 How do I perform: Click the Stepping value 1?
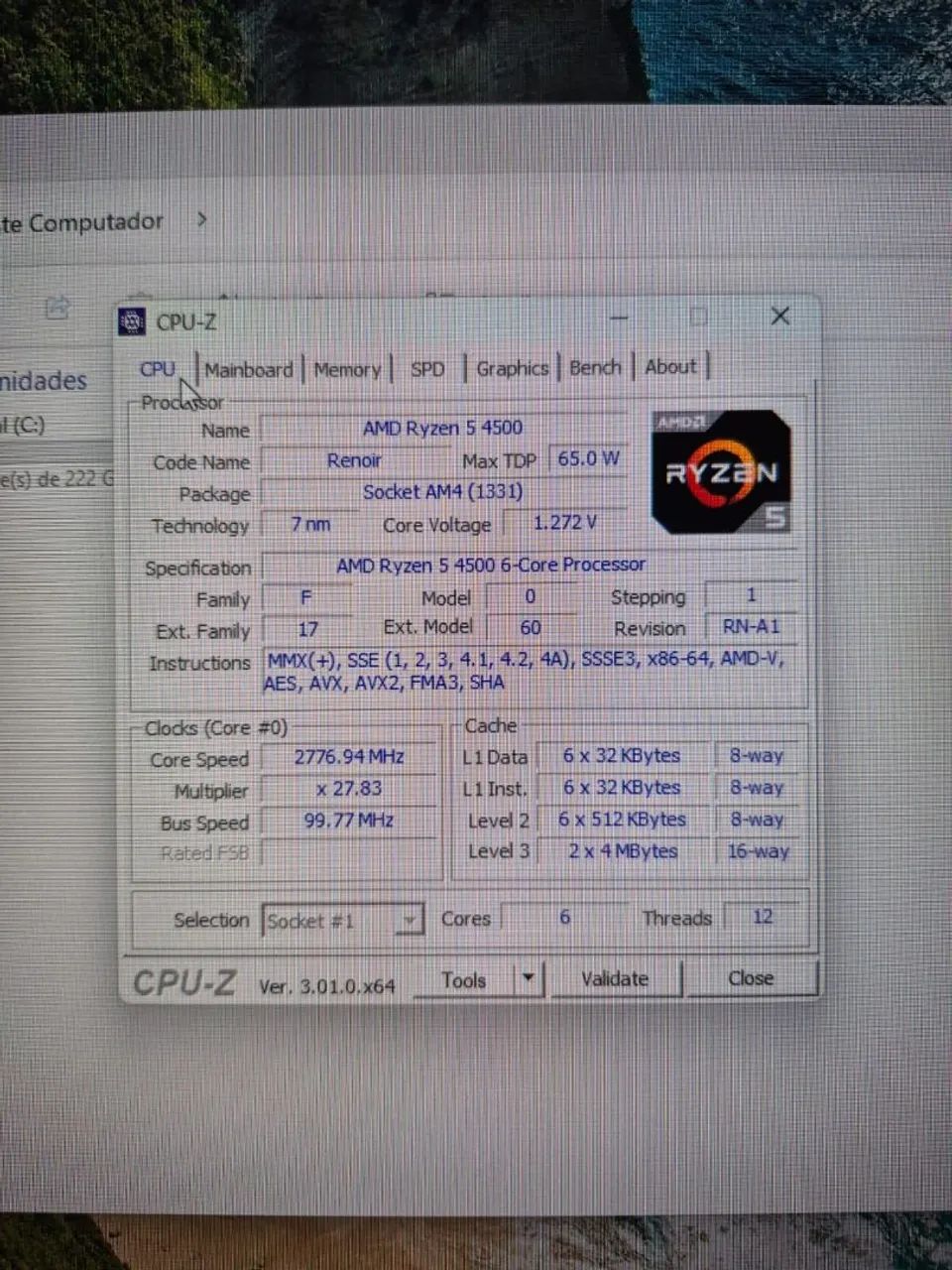[x=751, y=594]
